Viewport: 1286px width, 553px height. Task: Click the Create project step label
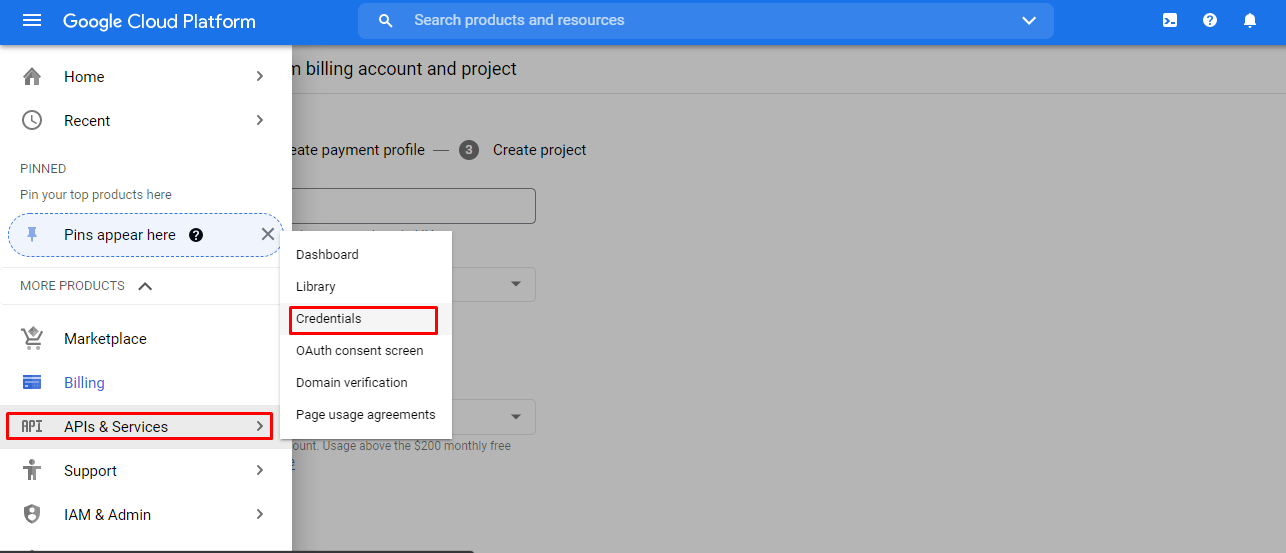tap(540, 150)
